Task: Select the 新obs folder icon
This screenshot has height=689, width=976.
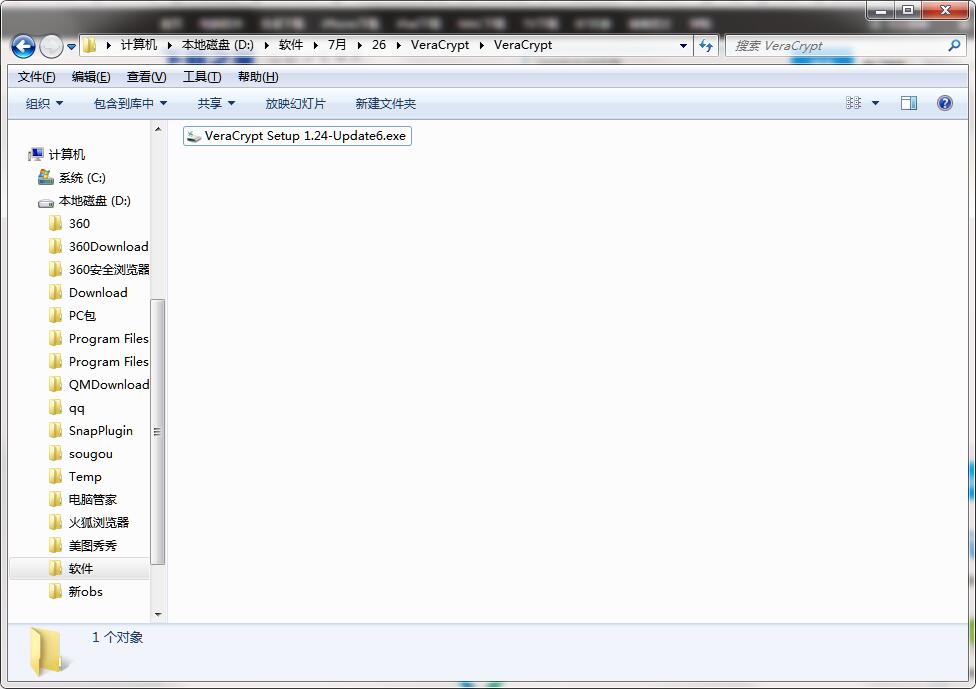Action: click(x=55, y=592)
